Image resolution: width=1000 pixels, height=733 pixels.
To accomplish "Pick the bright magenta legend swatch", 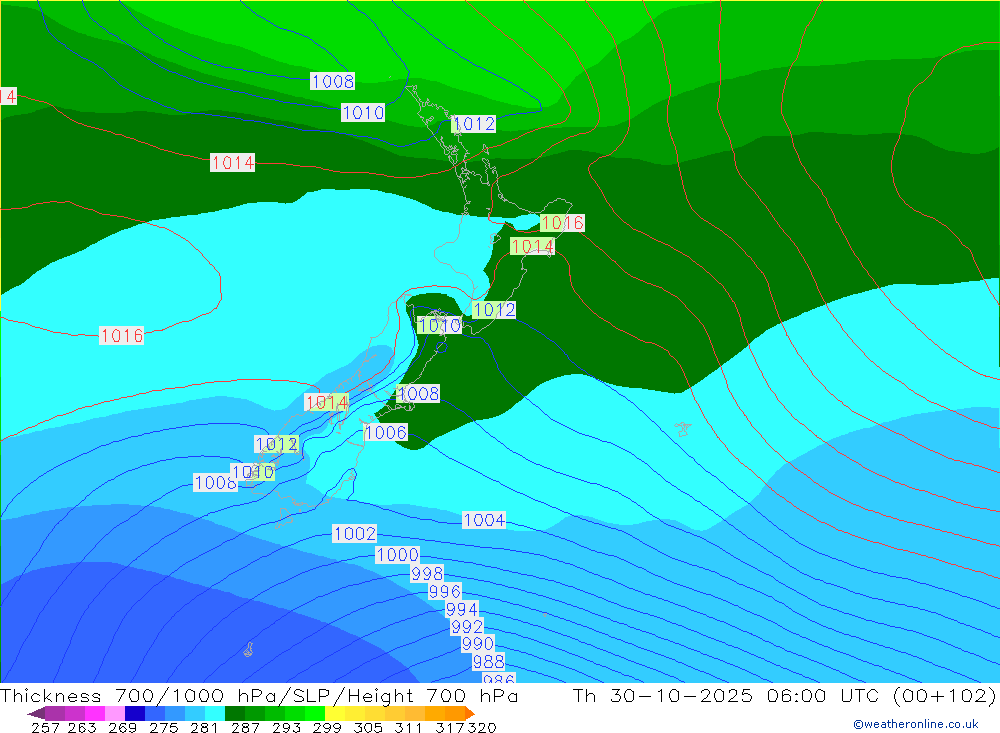I will 95,713.
